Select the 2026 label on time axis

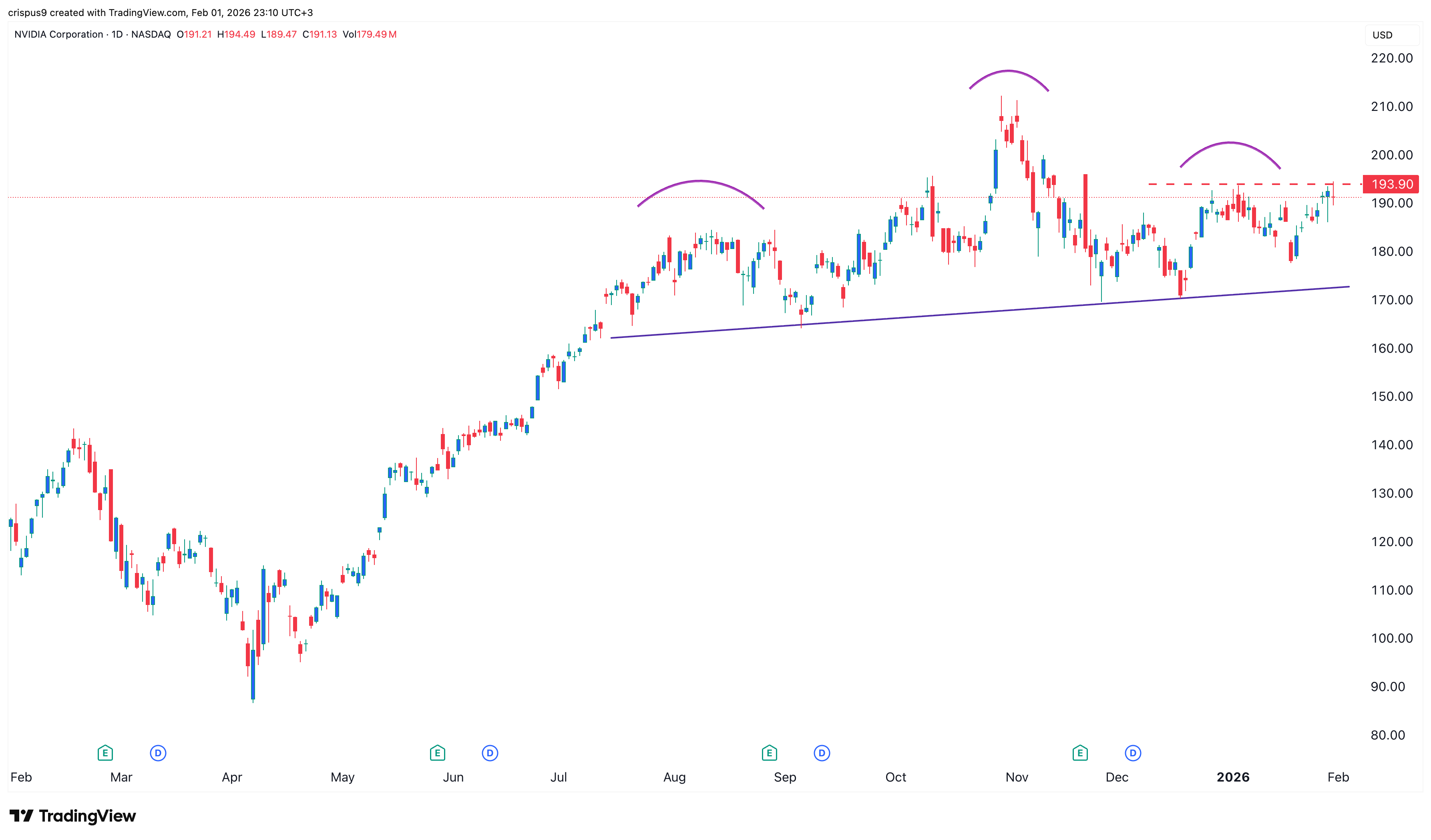[x=1233, y=777]
